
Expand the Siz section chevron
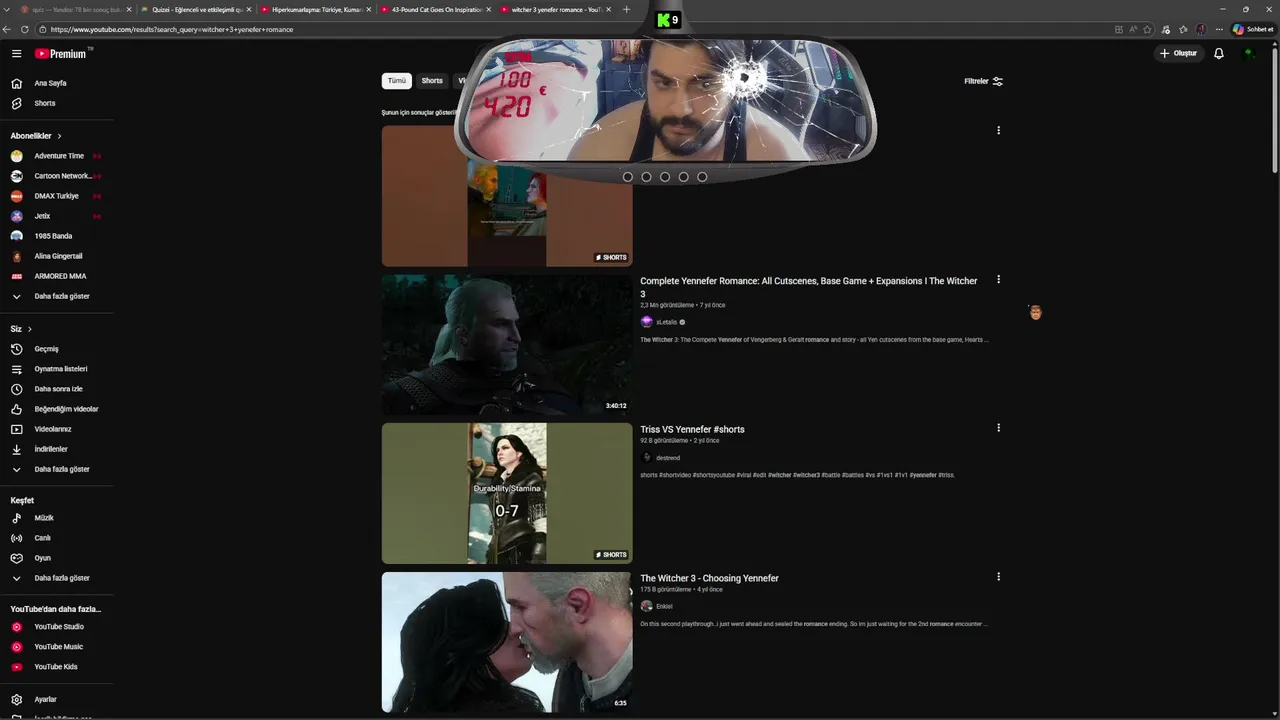click(x=29, y=329)
